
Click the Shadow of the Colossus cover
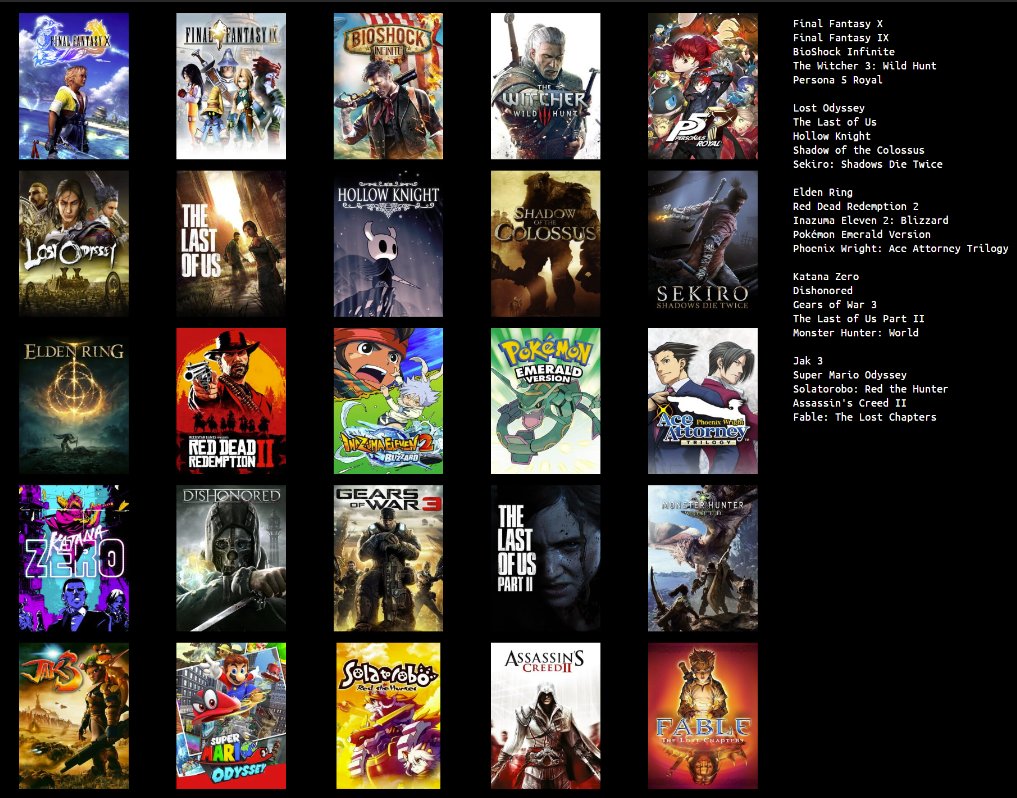pos(545,243)
